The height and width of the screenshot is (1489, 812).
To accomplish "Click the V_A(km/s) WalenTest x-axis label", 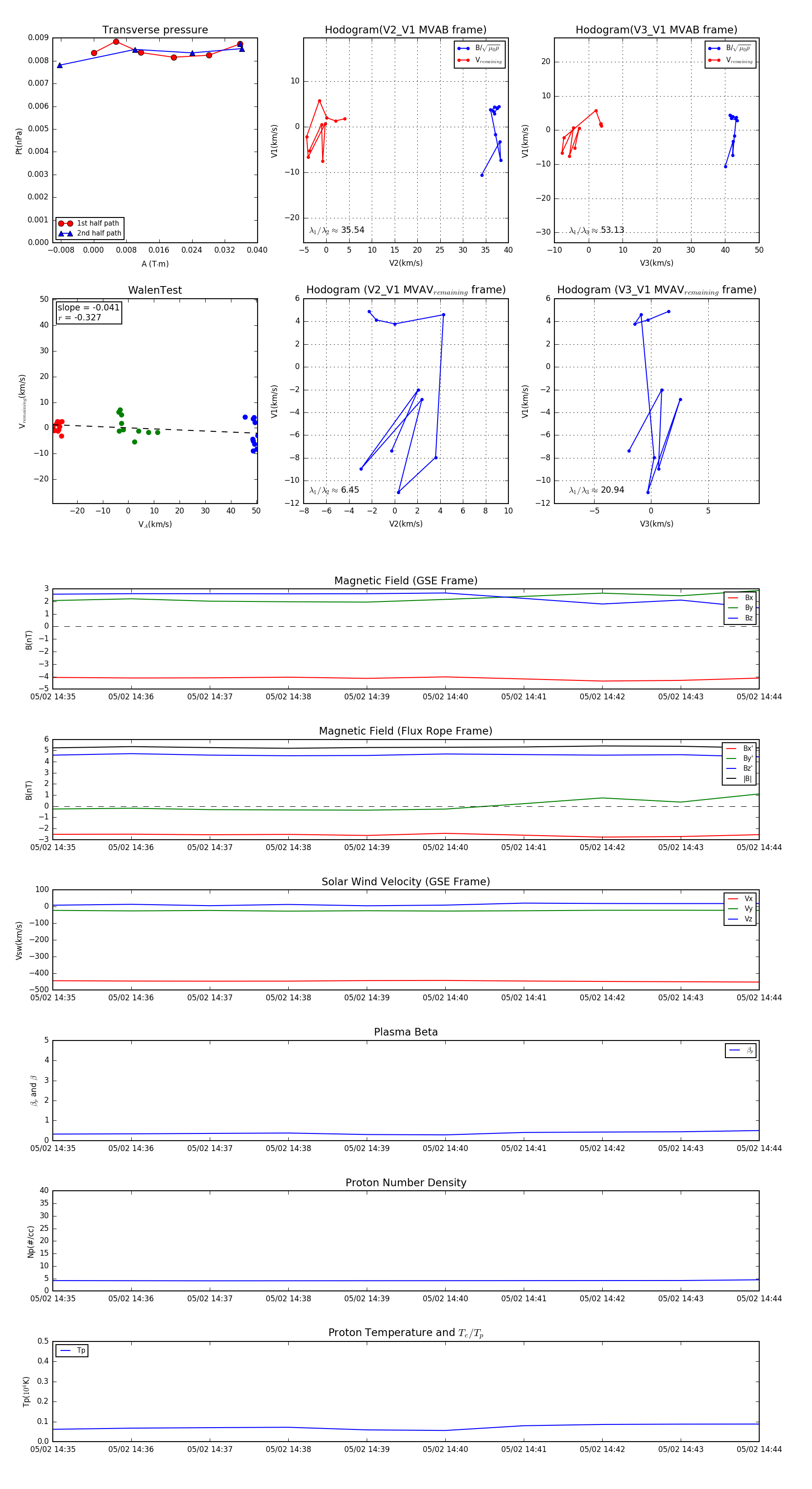I will tap(155, 524).
